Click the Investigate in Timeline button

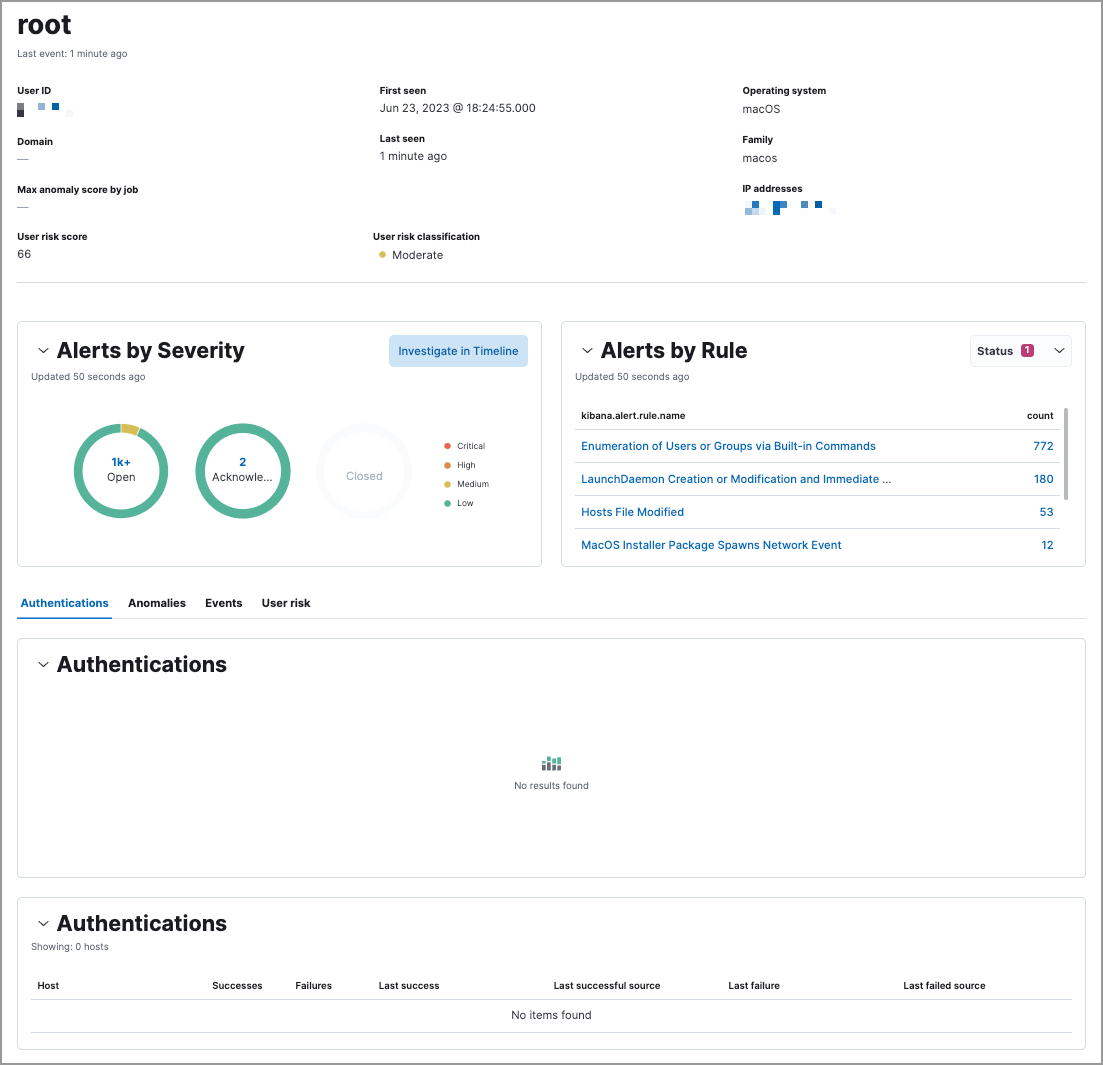458,351
